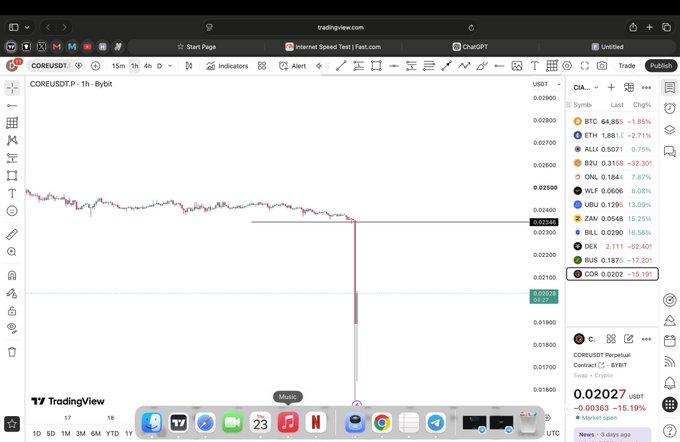This screenshot has width=680, height=442.
Task: Switch to the 4h timeframe
Action: 148,66
